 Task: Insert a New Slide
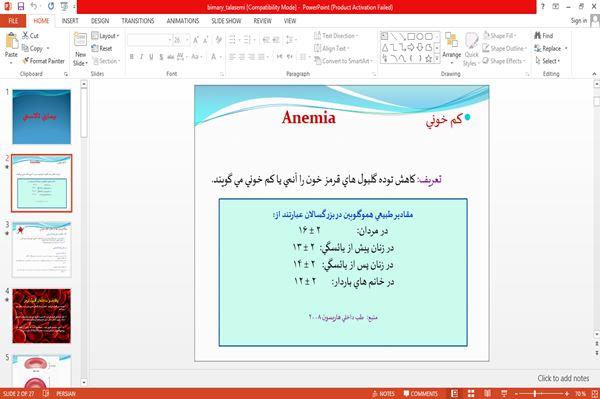click(x=80, y=50)
